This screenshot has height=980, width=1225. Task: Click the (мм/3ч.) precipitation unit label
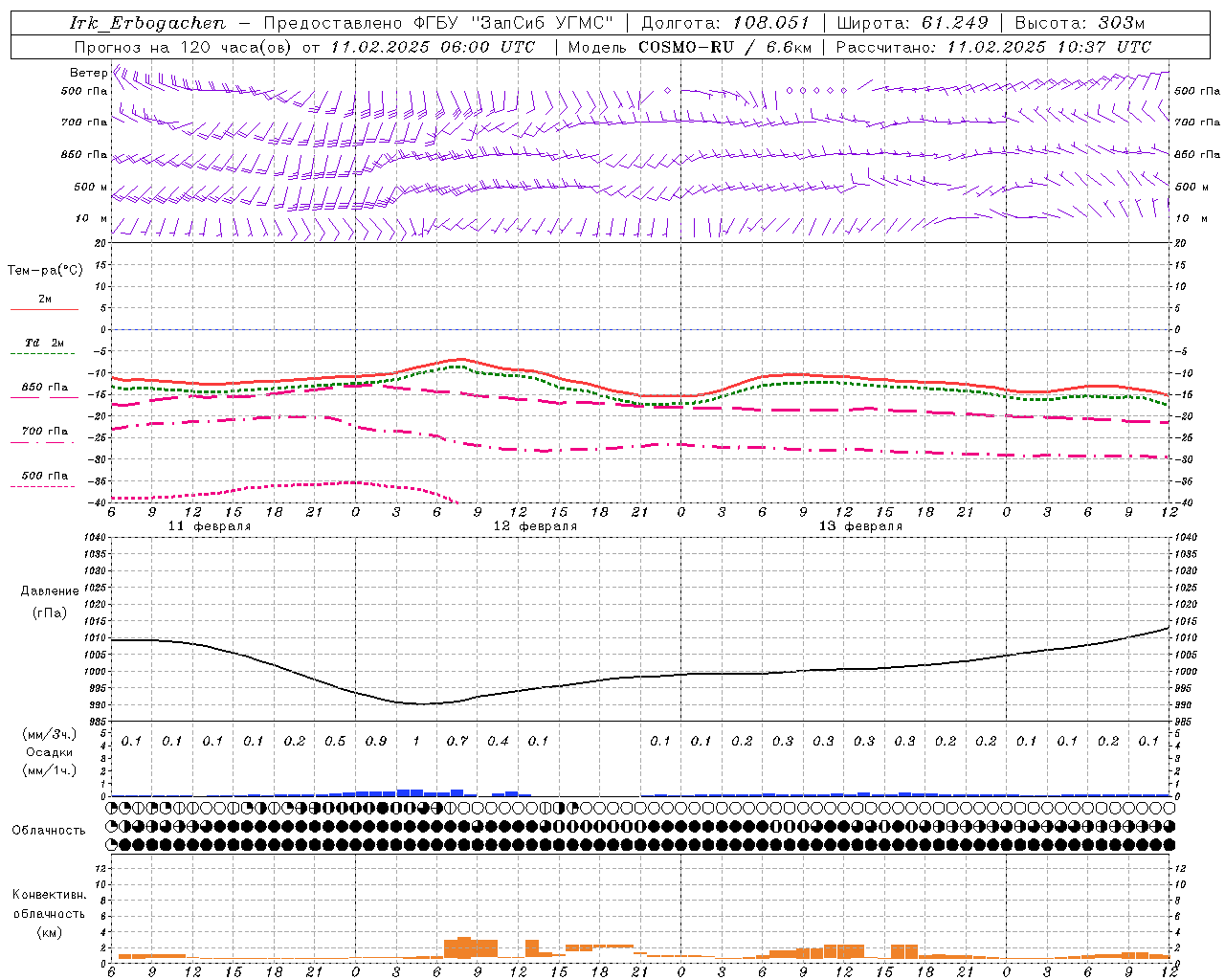(x=49, y=735)
